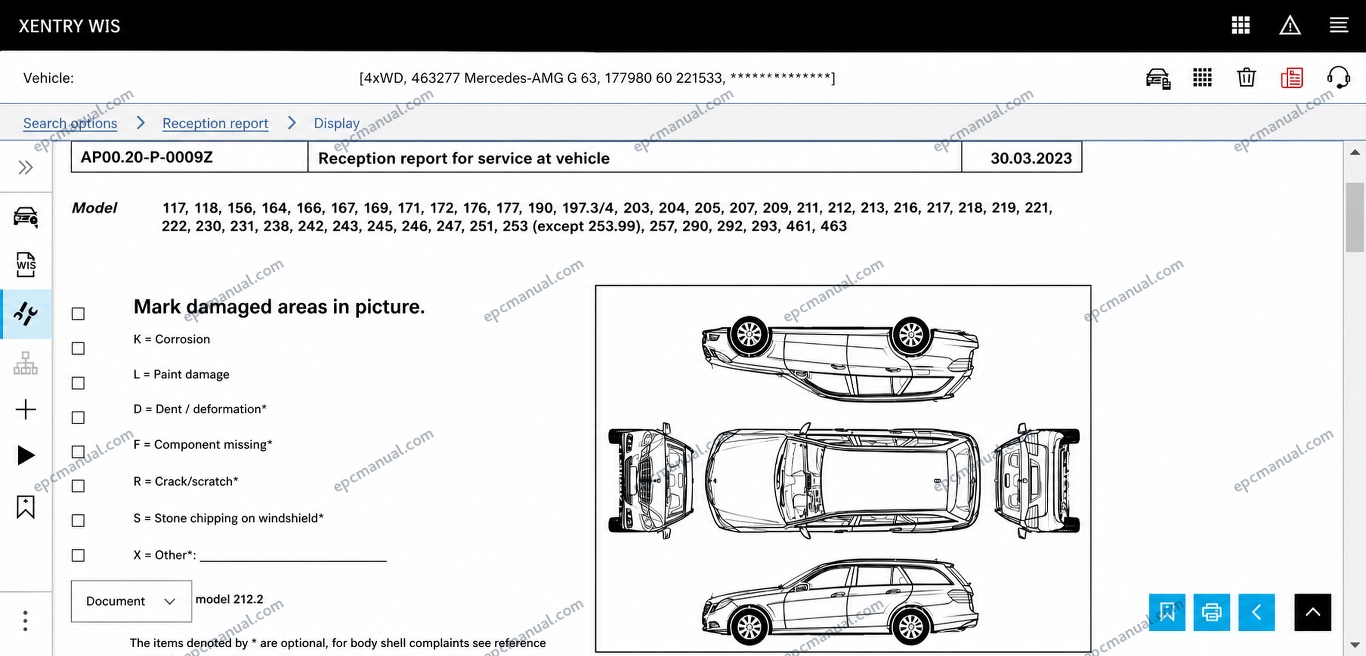
Task: Open the red document list icon
Action: (1292, 77)
